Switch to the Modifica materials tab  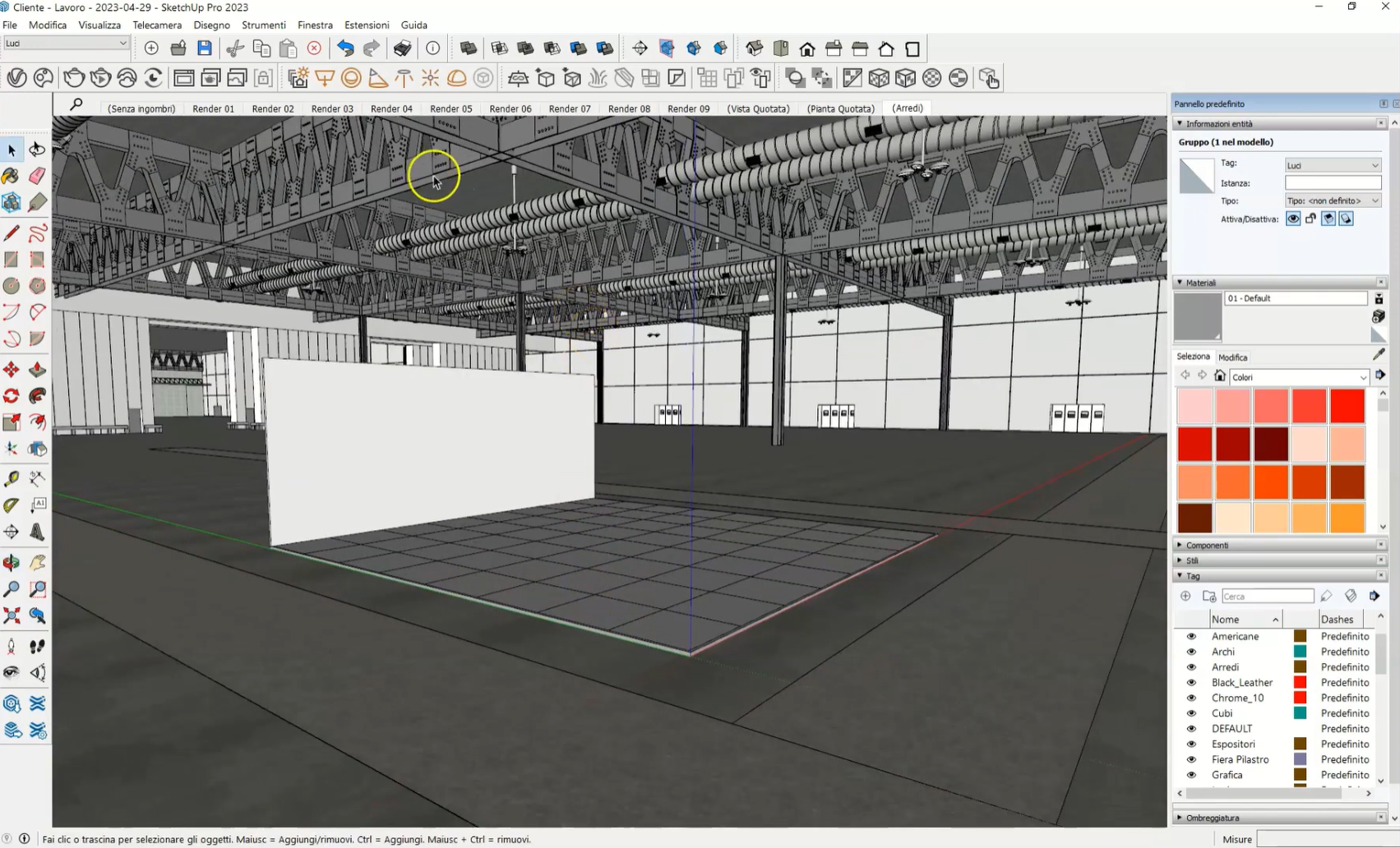(1232, 357)
